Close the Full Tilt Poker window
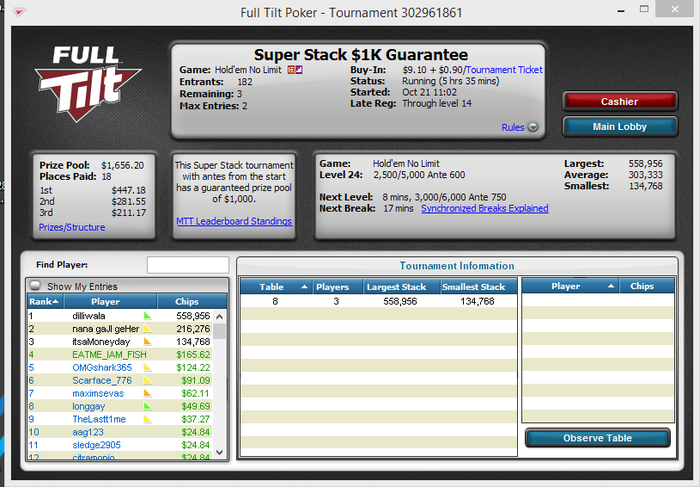The image size is (700, 487). tap(675, 9)
